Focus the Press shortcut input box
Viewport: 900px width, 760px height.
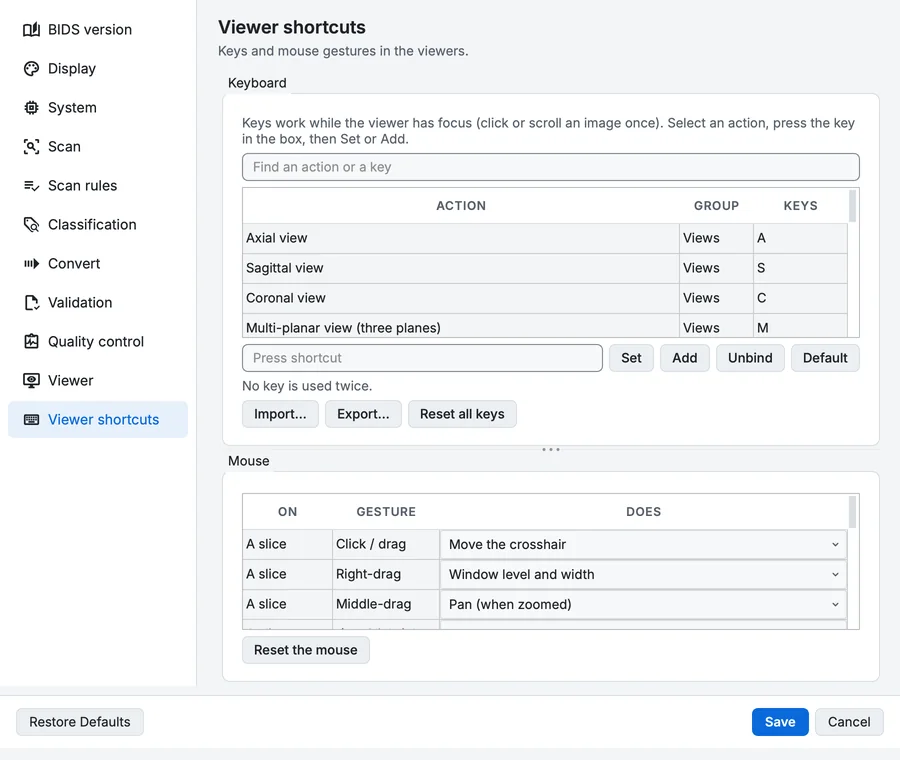point(422,358)
